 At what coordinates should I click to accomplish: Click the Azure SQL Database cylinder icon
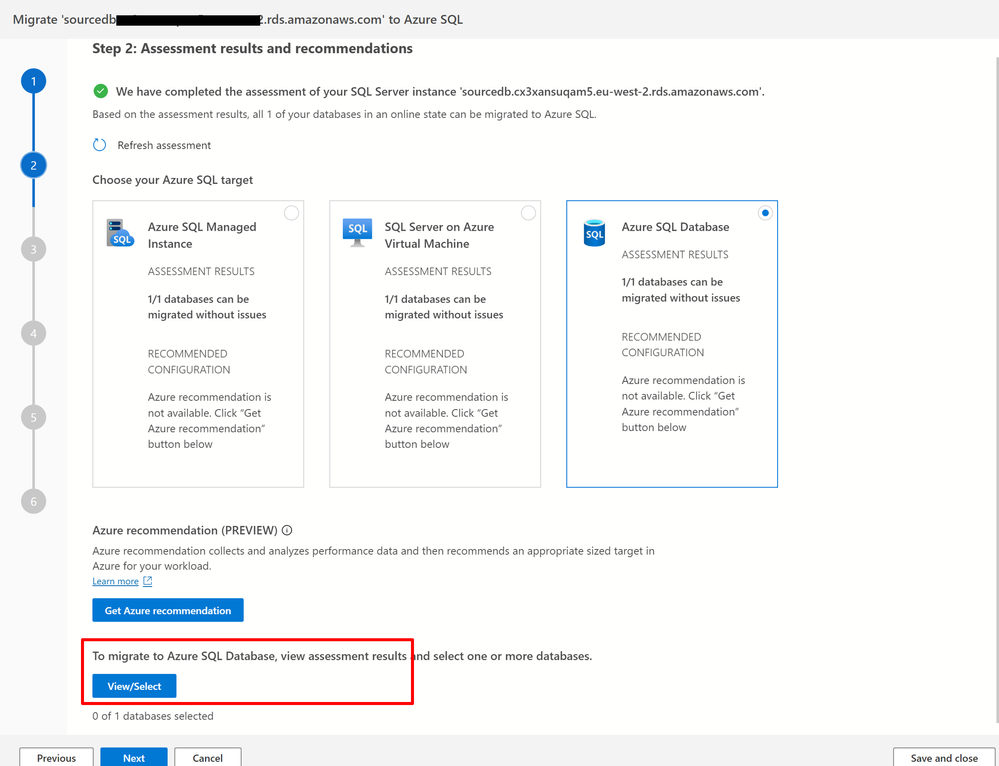(x=594, y=233)
